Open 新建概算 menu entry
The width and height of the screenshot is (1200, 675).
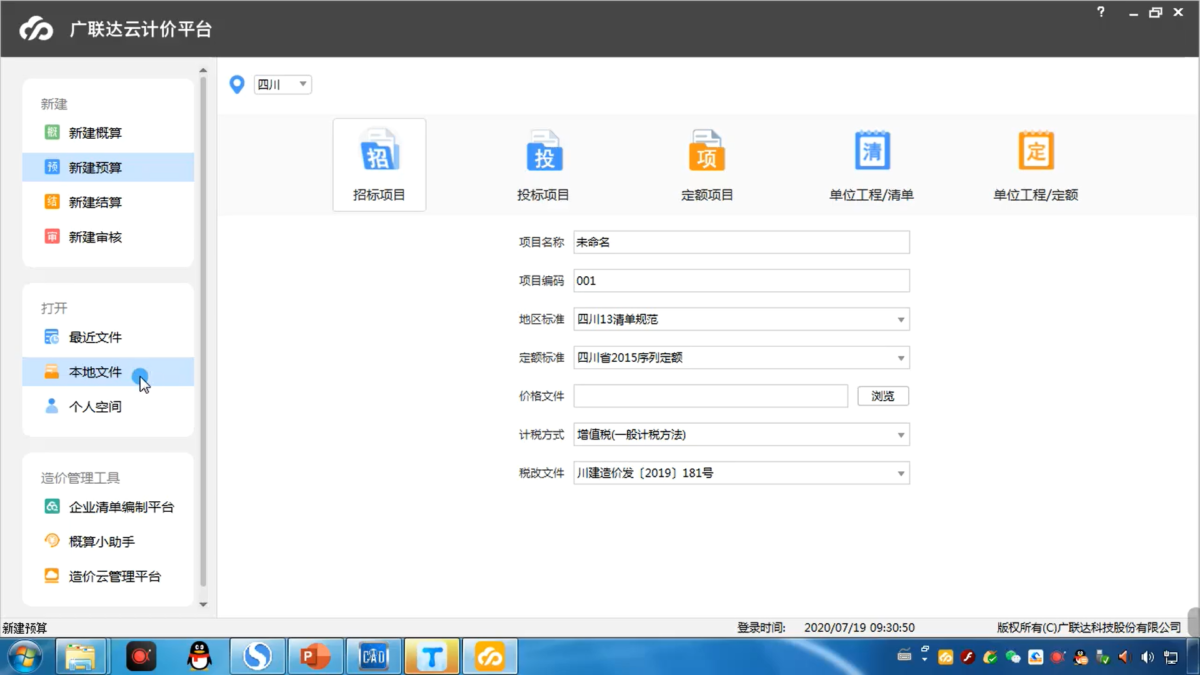pyautogui.click(x=108, y=133)
